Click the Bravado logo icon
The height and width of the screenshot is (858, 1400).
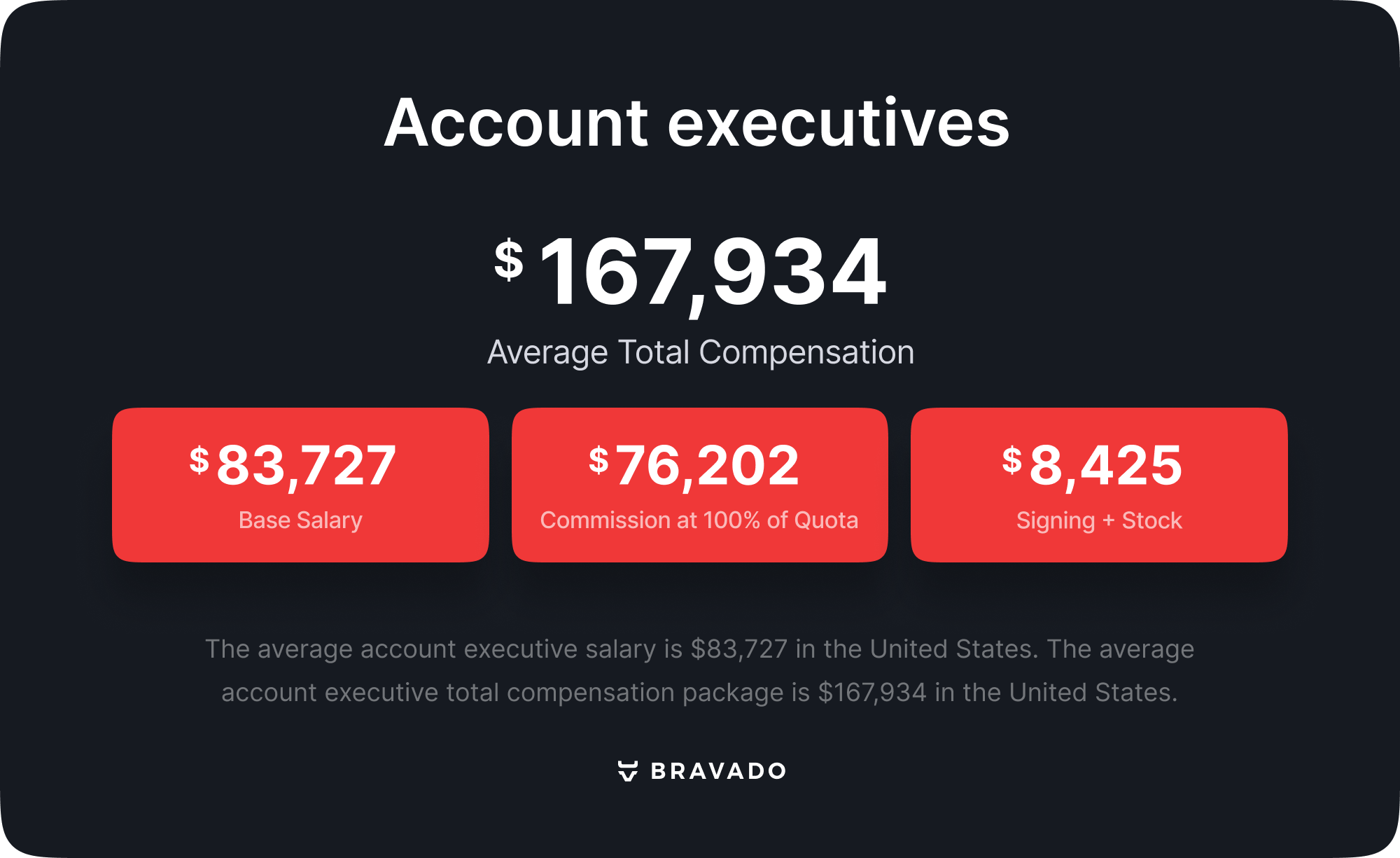(628, 770)
